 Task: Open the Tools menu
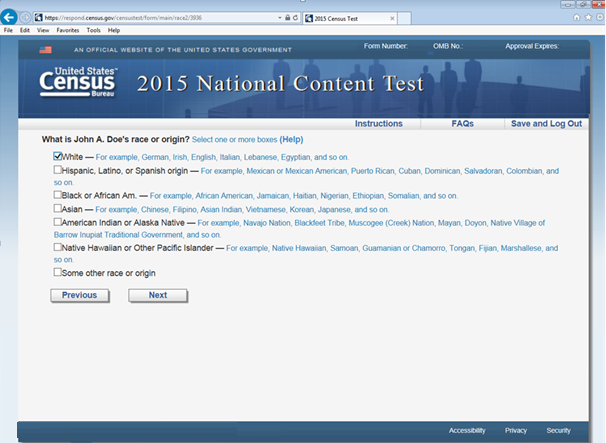tap(94, 30)
